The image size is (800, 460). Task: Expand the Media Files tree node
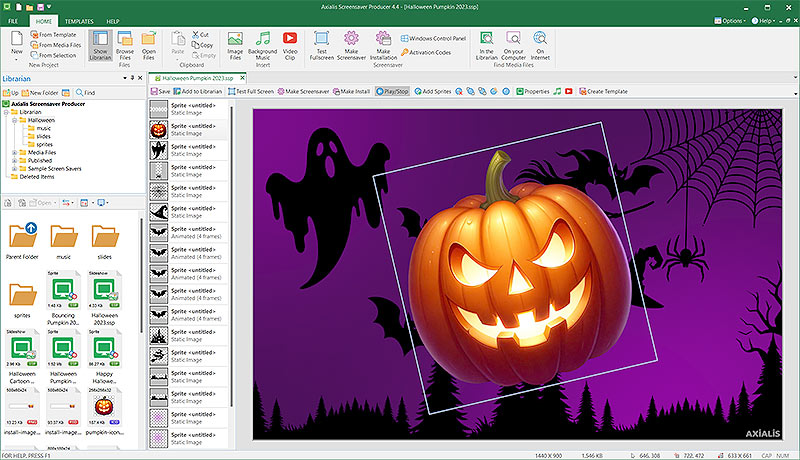(15, 153)
